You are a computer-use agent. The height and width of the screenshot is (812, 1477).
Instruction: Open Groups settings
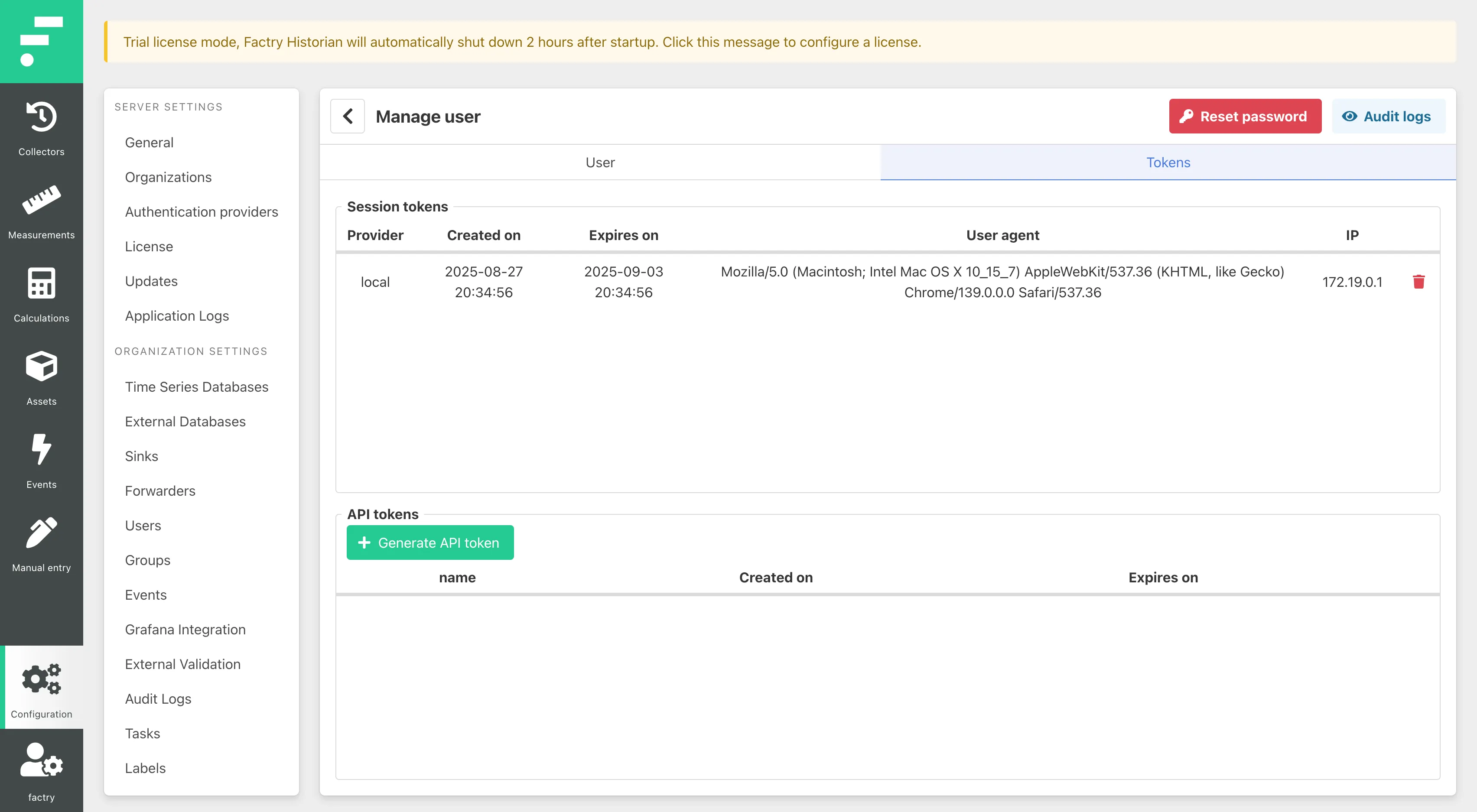coord(147,560)
